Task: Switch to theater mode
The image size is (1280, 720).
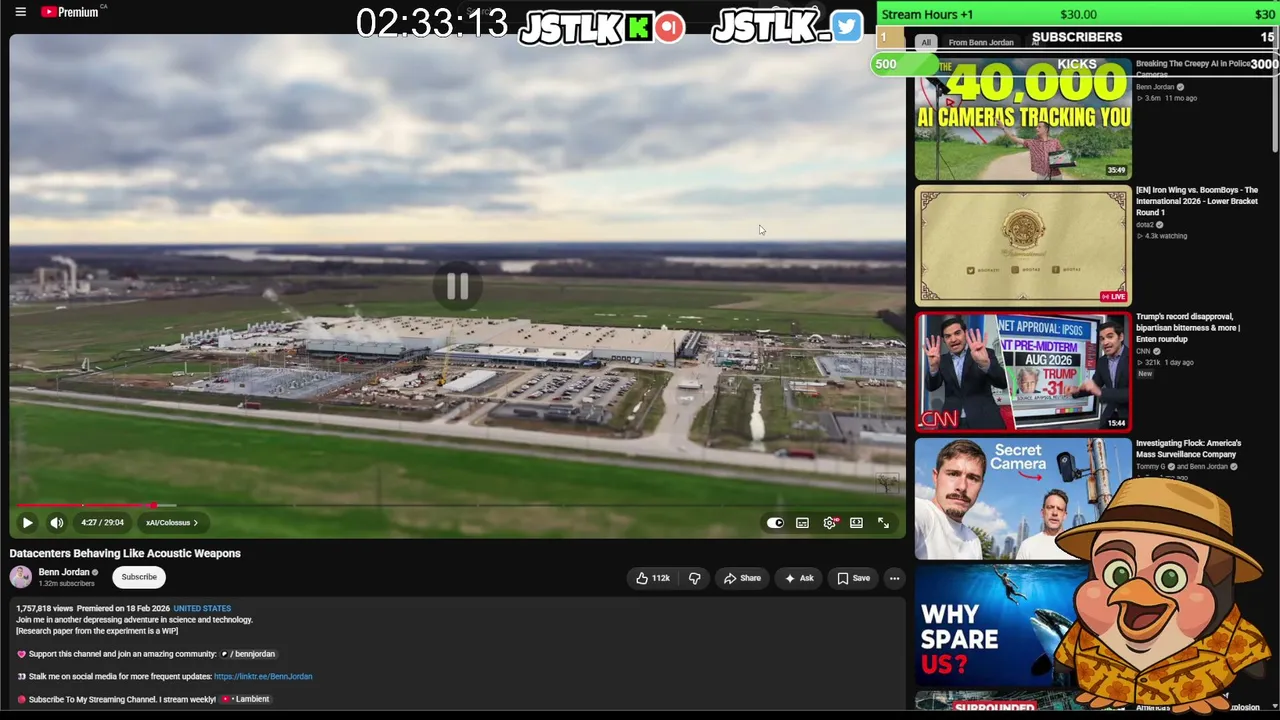Action: pyautogui.click(x=856, y=522)
